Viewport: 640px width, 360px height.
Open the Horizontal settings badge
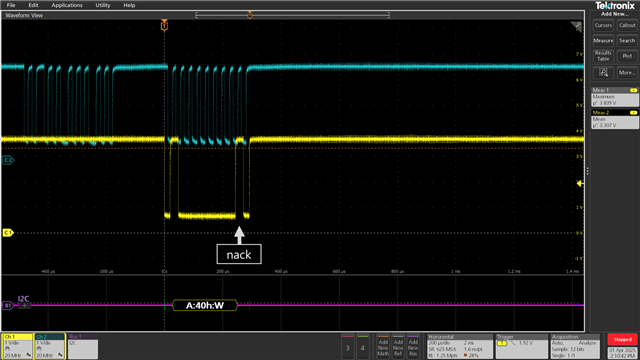point(460,346)
